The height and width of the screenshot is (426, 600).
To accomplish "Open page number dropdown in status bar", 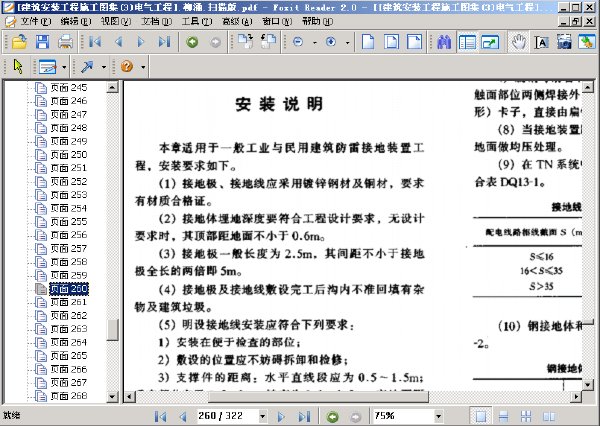I will pos(262,416).
